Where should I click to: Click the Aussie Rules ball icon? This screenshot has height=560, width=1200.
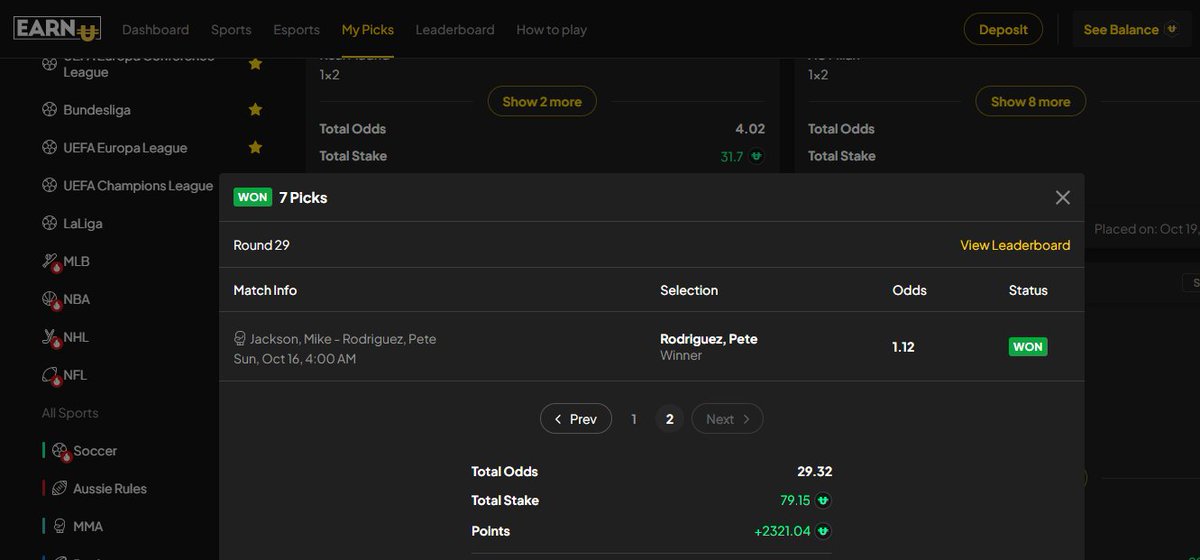pyautogui.click(x=59, y=489)
